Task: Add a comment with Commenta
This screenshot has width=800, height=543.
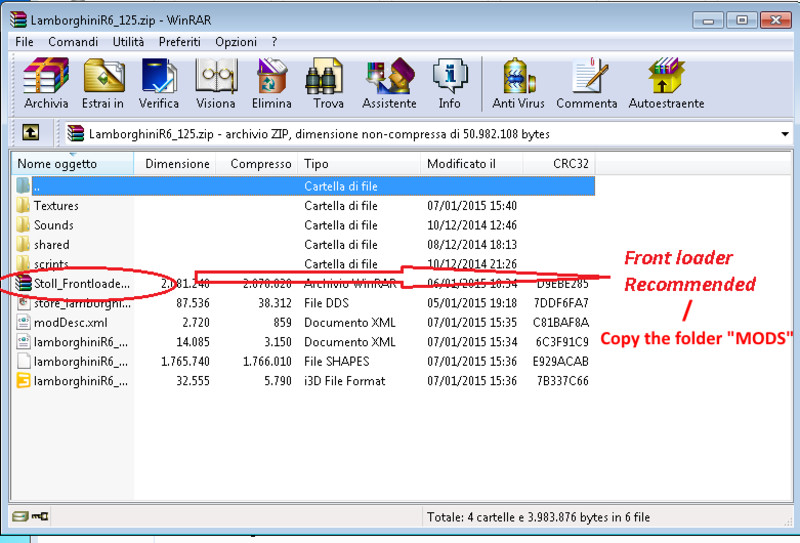Action: (x=587, y=84)
